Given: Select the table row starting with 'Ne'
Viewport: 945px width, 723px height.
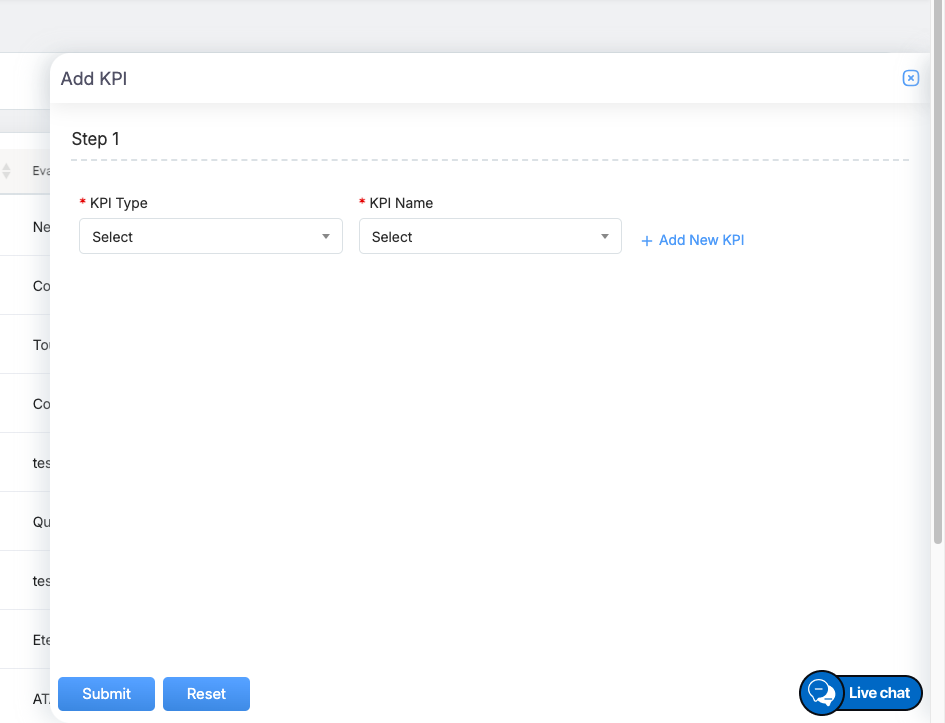Looking at the screenshot, I should coord(40,227).
